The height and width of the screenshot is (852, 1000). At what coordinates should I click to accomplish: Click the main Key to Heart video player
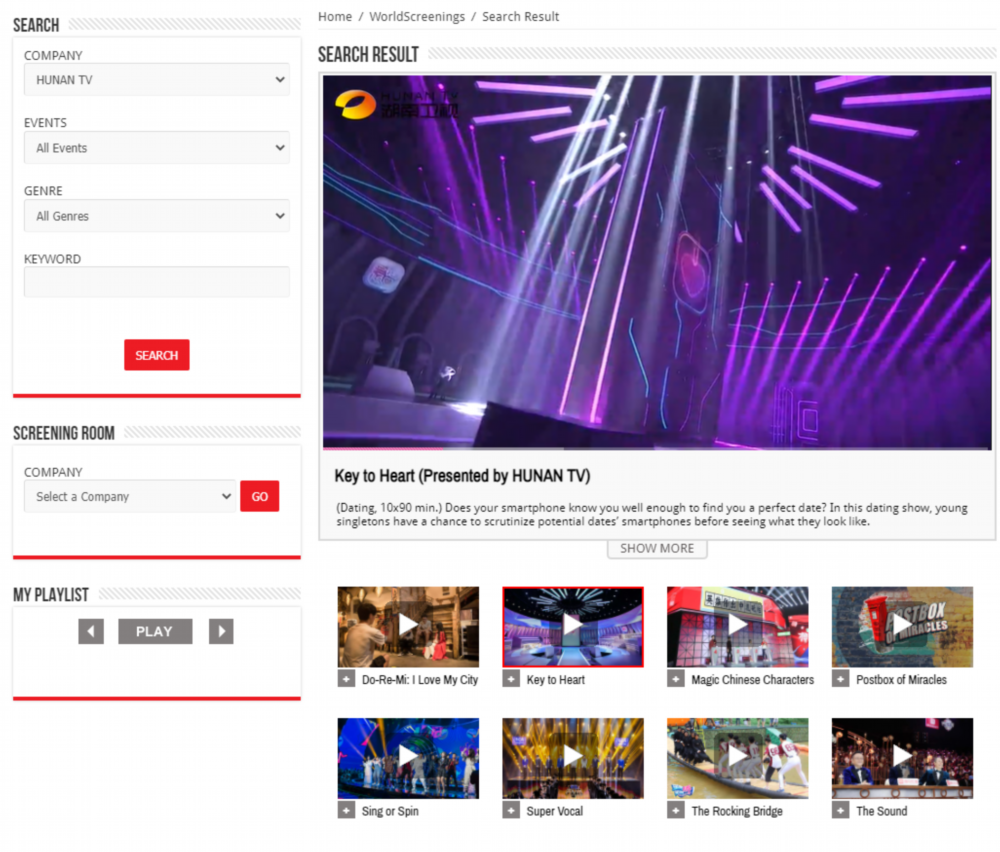[x=657, y=262]
